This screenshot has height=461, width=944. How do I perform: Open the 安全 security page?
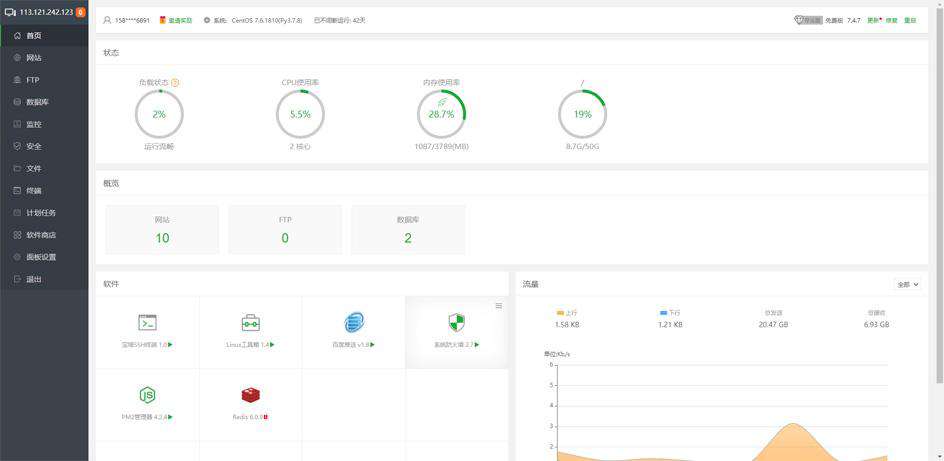coord(44,146)
